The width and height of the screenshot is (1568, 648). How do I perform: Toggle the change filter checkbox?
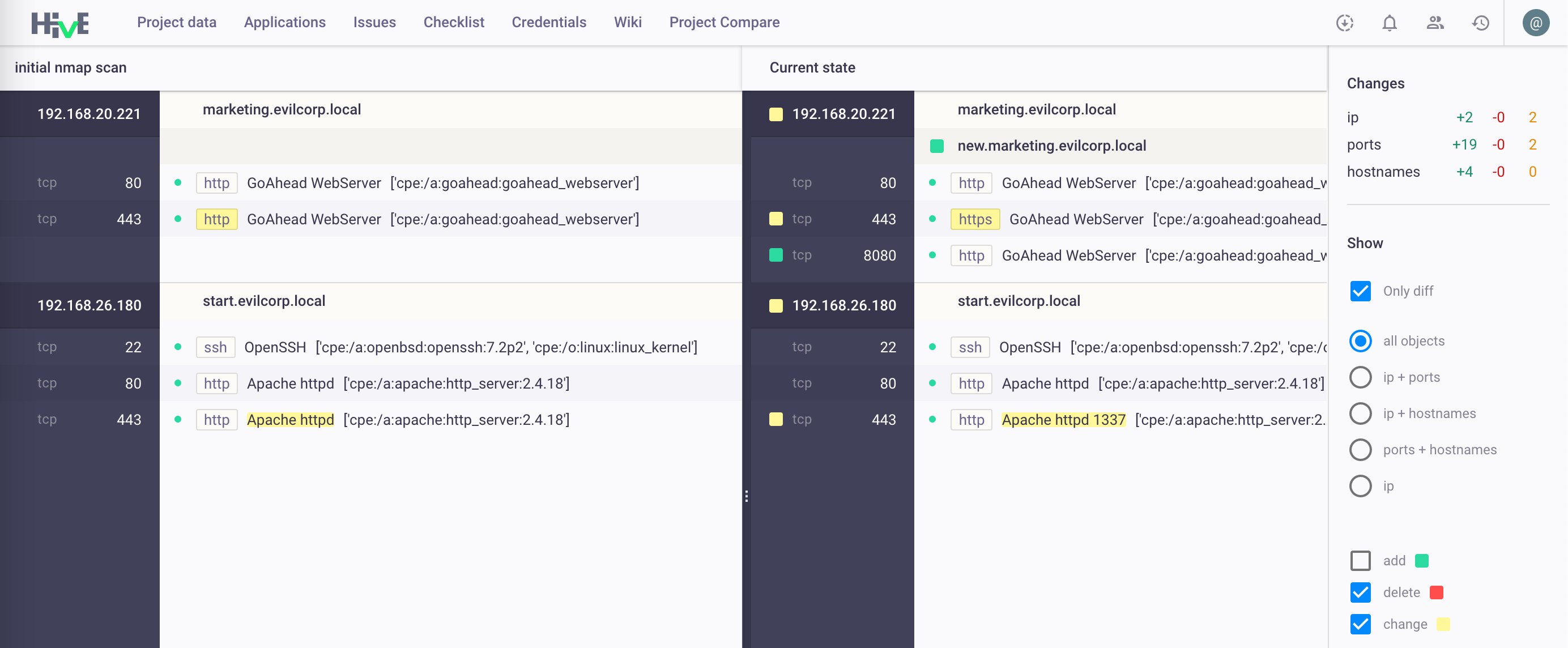click(x=1360, y=624)
